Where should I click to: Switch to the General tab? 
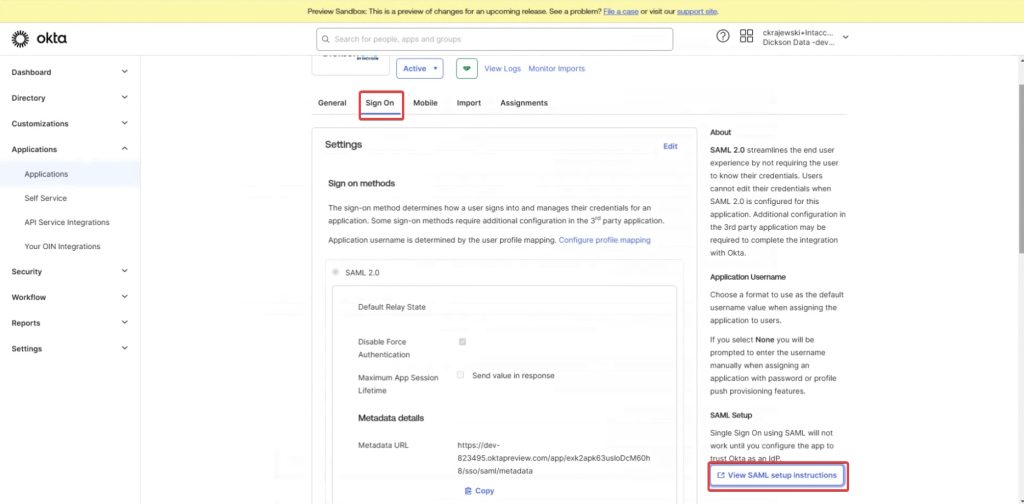[x=332, y=103]
